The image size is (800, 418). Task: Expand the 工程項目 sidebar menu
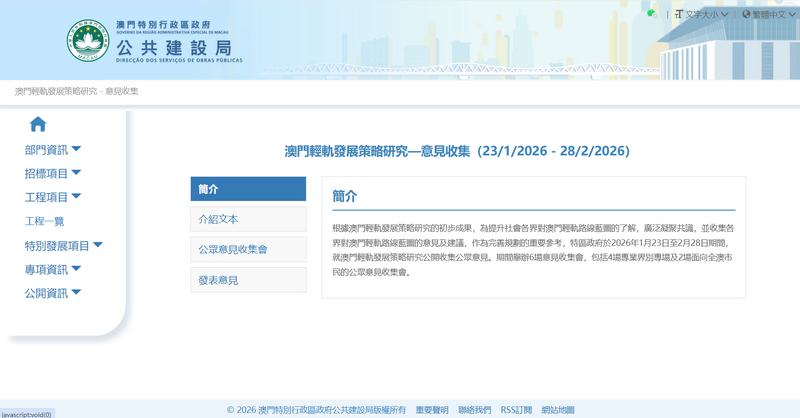53,197
